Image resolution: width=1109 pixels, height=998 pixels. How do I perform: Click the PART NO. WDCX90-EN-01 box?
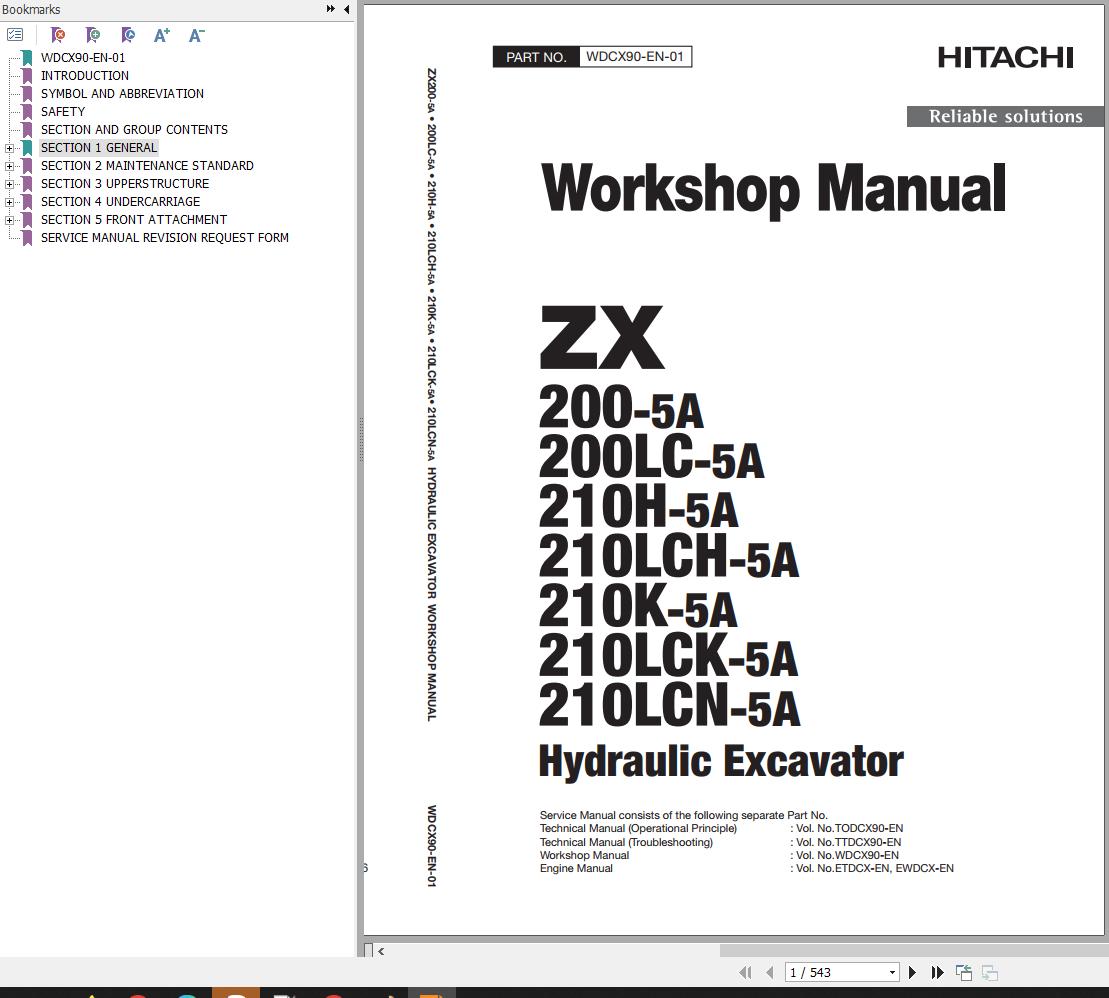pos(592,57)
